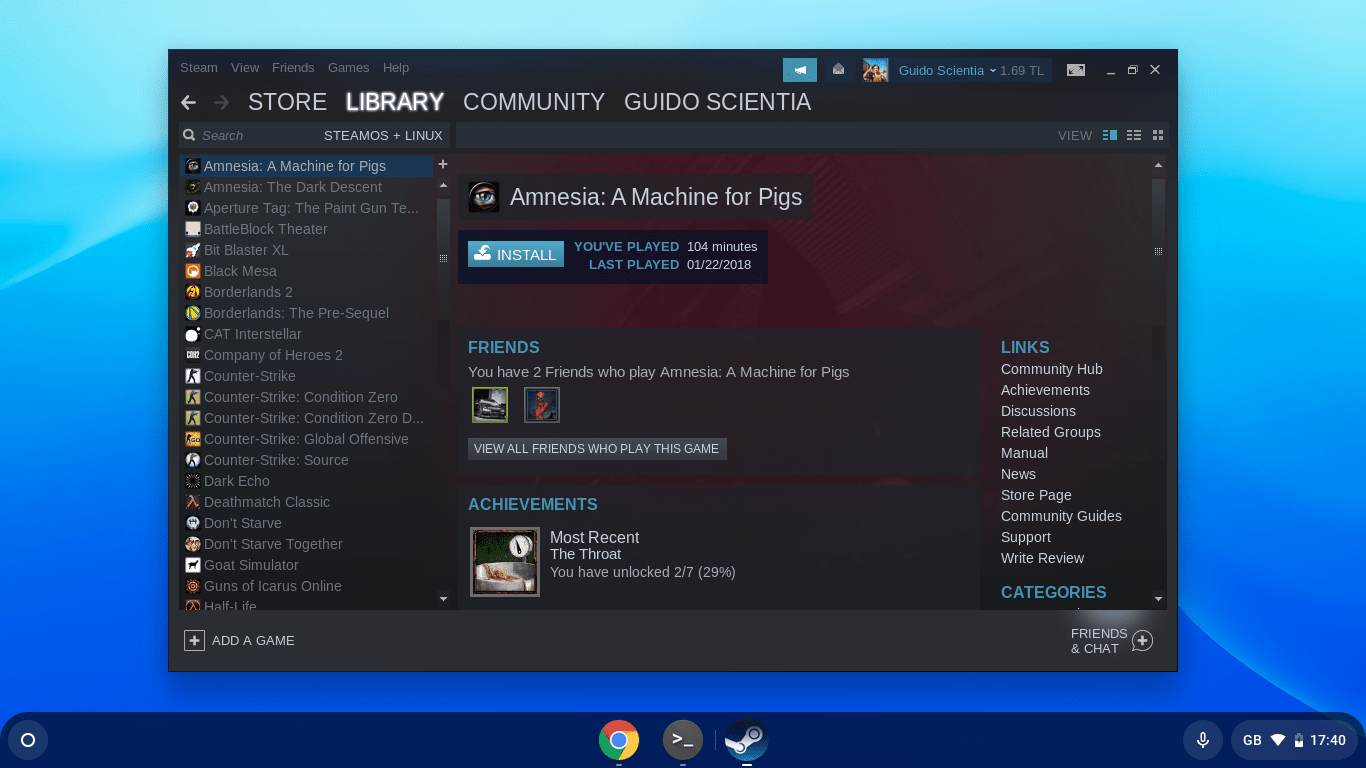
Task: Open the Steam menu
Action: [x=199, y=68]
